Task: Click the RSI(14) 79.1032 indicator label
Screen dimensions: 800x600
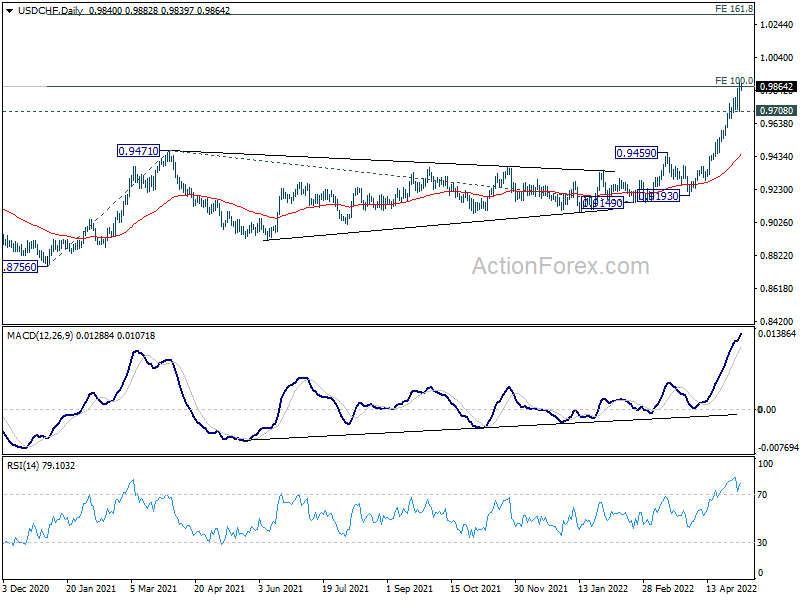Action: pos(41,465)
